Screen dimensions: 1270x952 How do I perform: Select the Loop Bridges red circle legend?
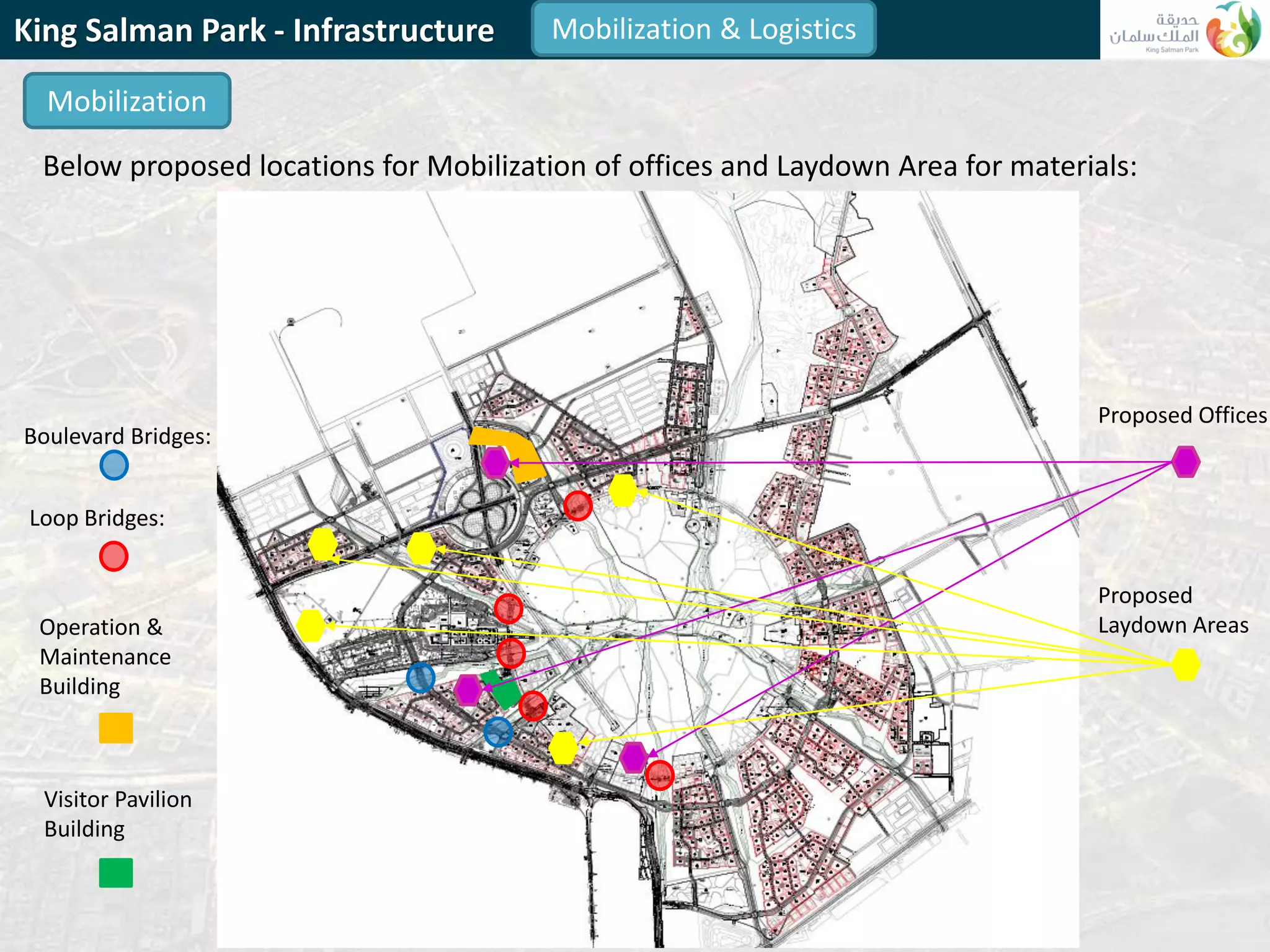pyautogui.click(x=113, y=556)
